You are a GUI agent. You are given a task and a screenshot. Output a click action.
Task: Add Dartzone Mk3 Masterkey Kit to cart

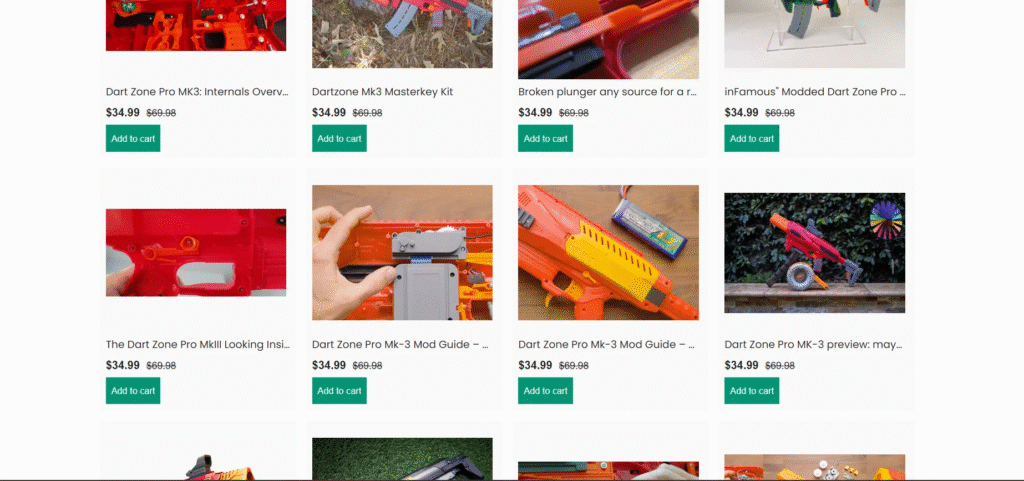click(339, 138)
